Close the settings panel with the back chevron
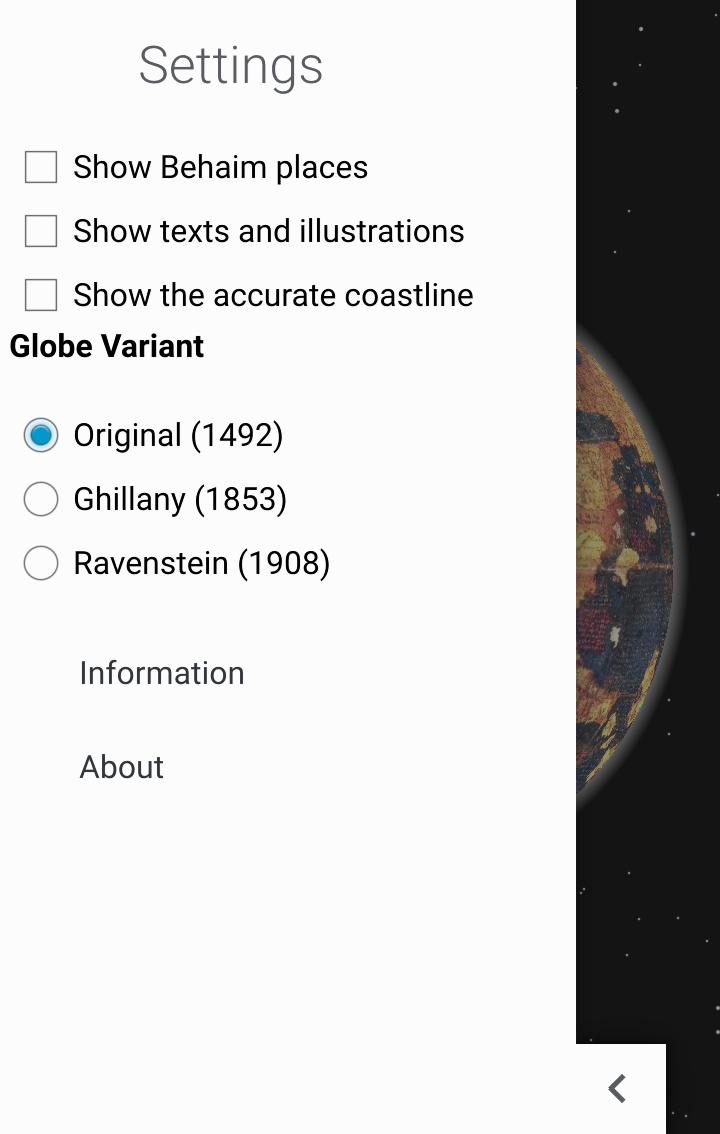 (619, 1088)
